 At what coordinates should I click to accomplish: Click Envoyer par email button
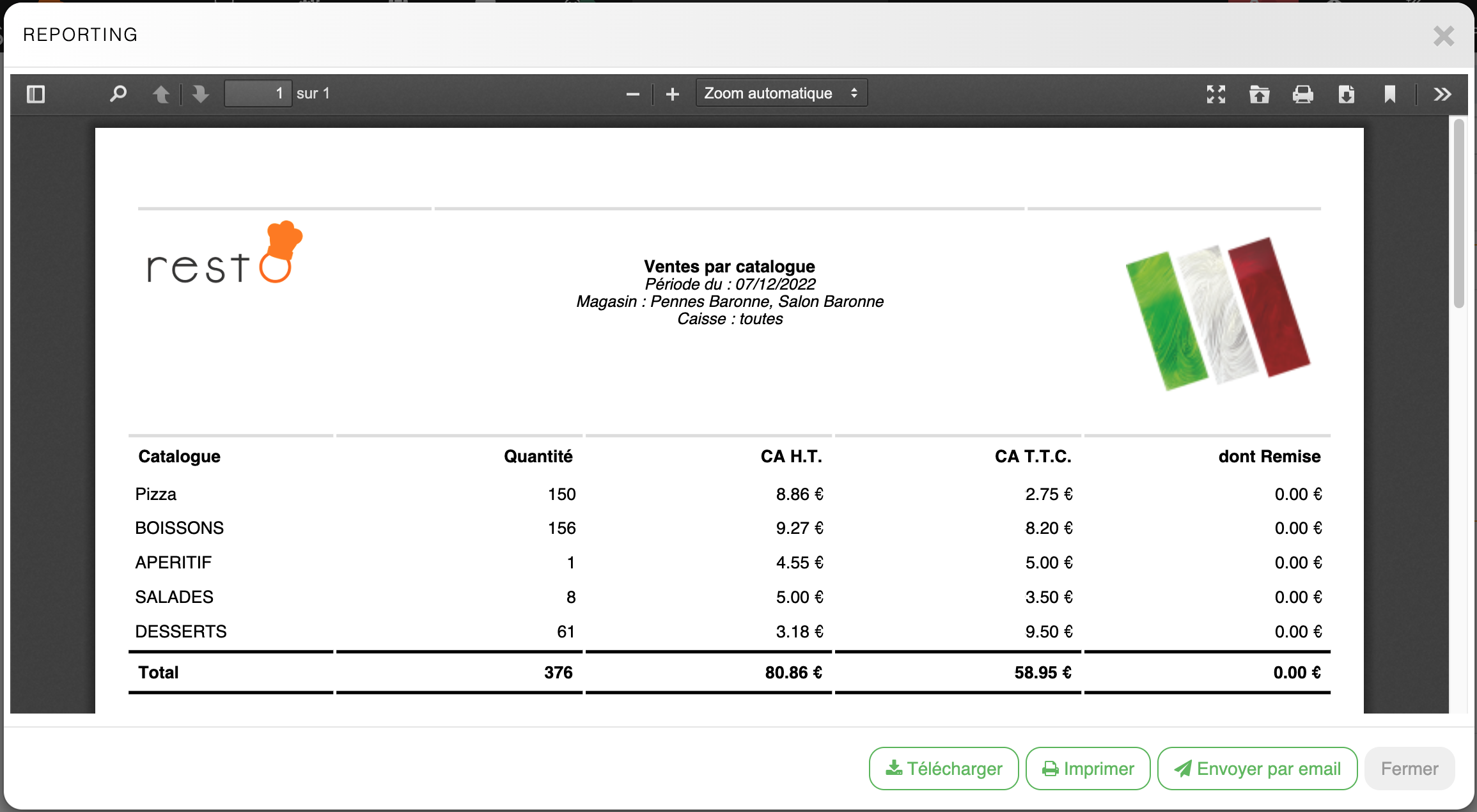tap(1257, 768)
